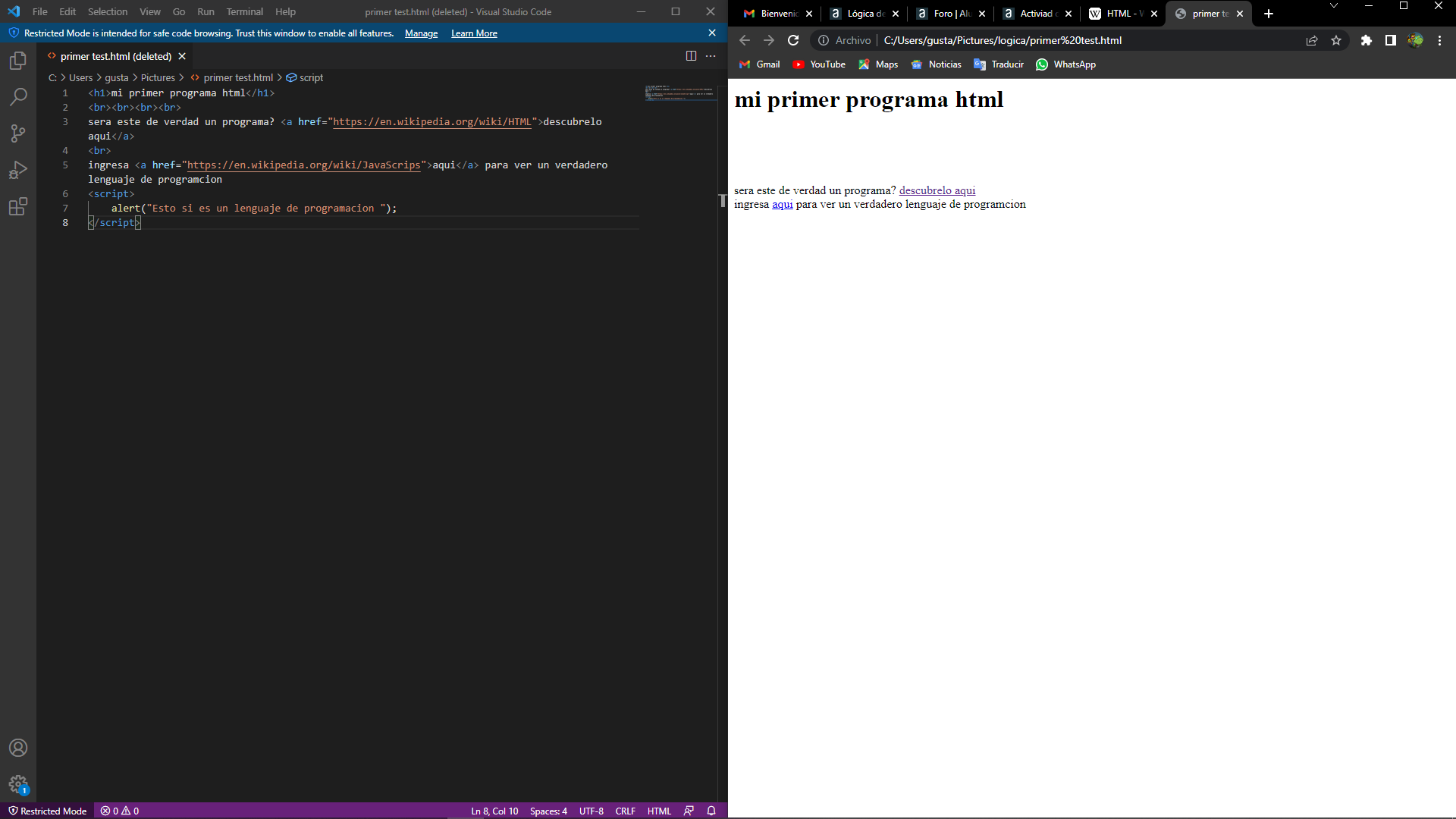Click the Settings gear icon in sidebar

point(18,783)
